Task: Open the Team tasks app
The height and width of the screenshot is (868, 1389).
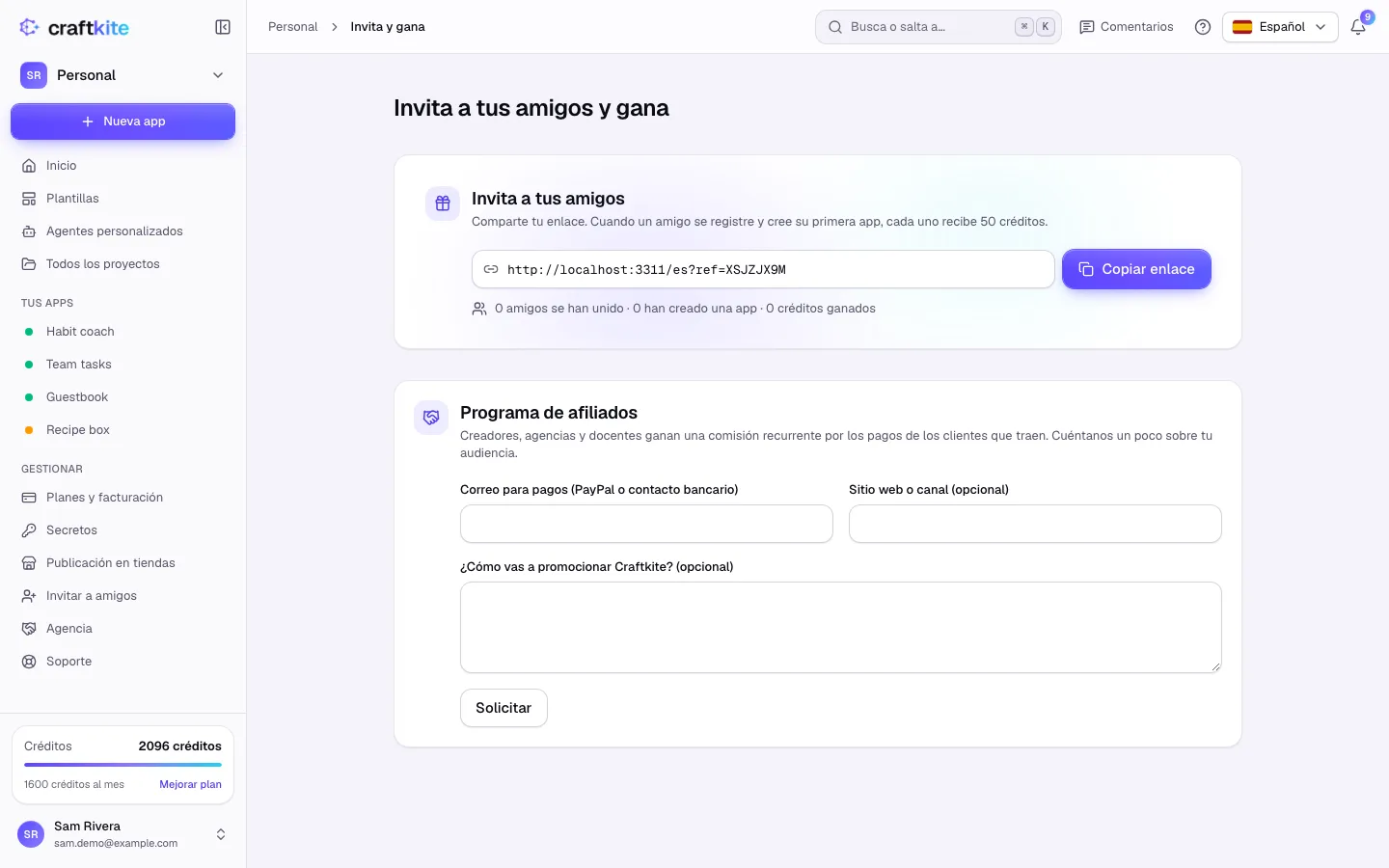Action: 123,365
